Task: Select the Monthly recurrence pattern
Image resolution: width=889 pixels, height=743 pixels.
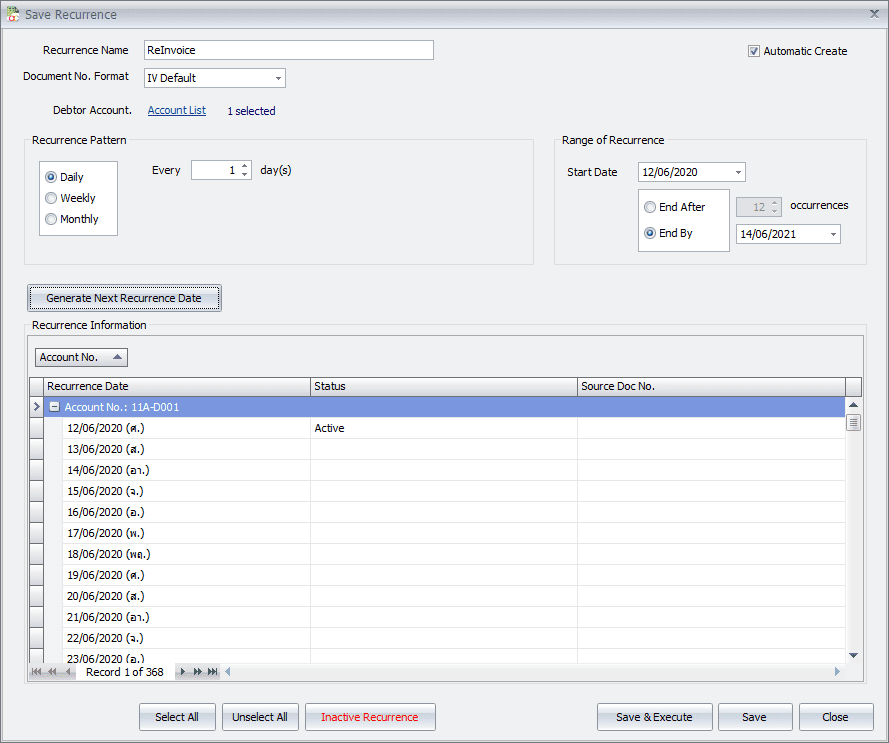Action: click(x=51, y=219)
